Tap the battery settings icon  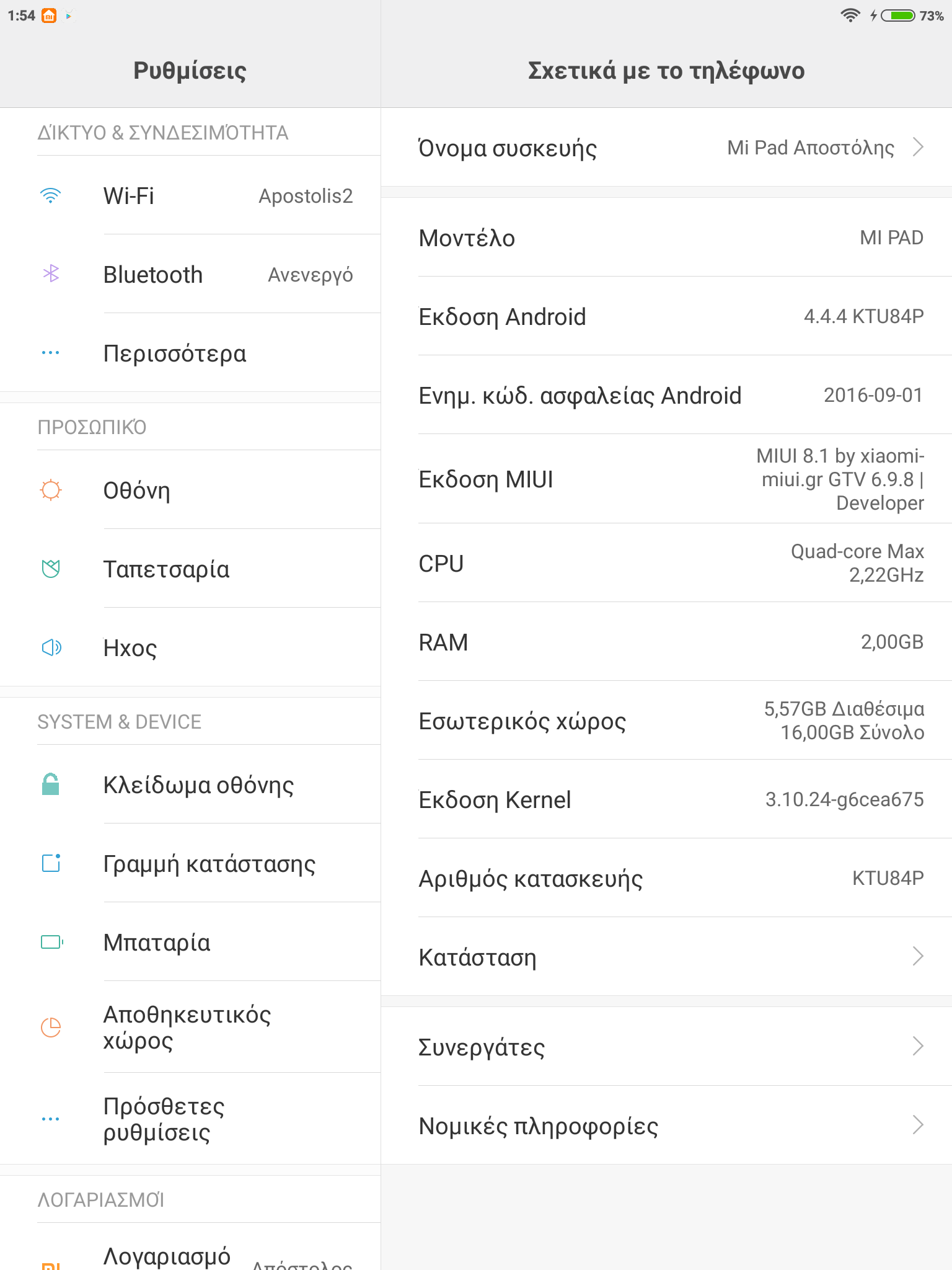[x=51, y=942]
